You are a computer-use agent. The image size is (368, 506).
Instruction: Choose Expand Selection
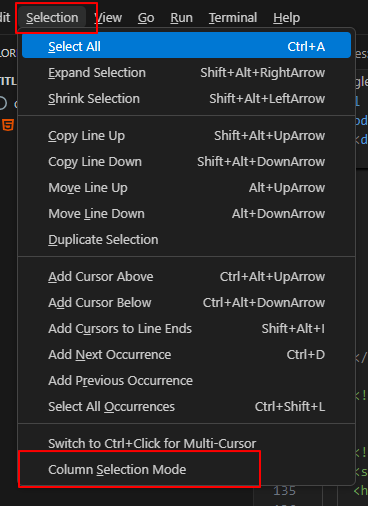(186, 73)
